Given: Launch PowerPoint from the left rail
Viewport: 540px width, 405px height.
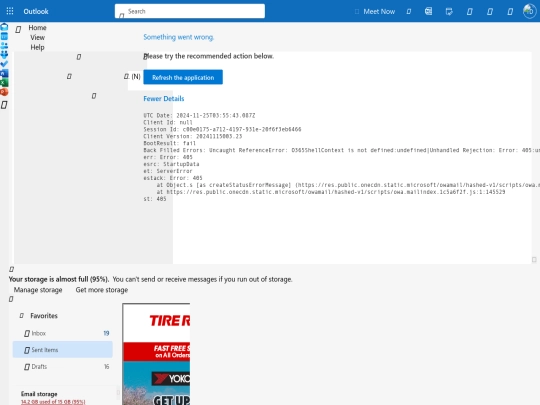Looking at the screenshot, I should 4,92.
